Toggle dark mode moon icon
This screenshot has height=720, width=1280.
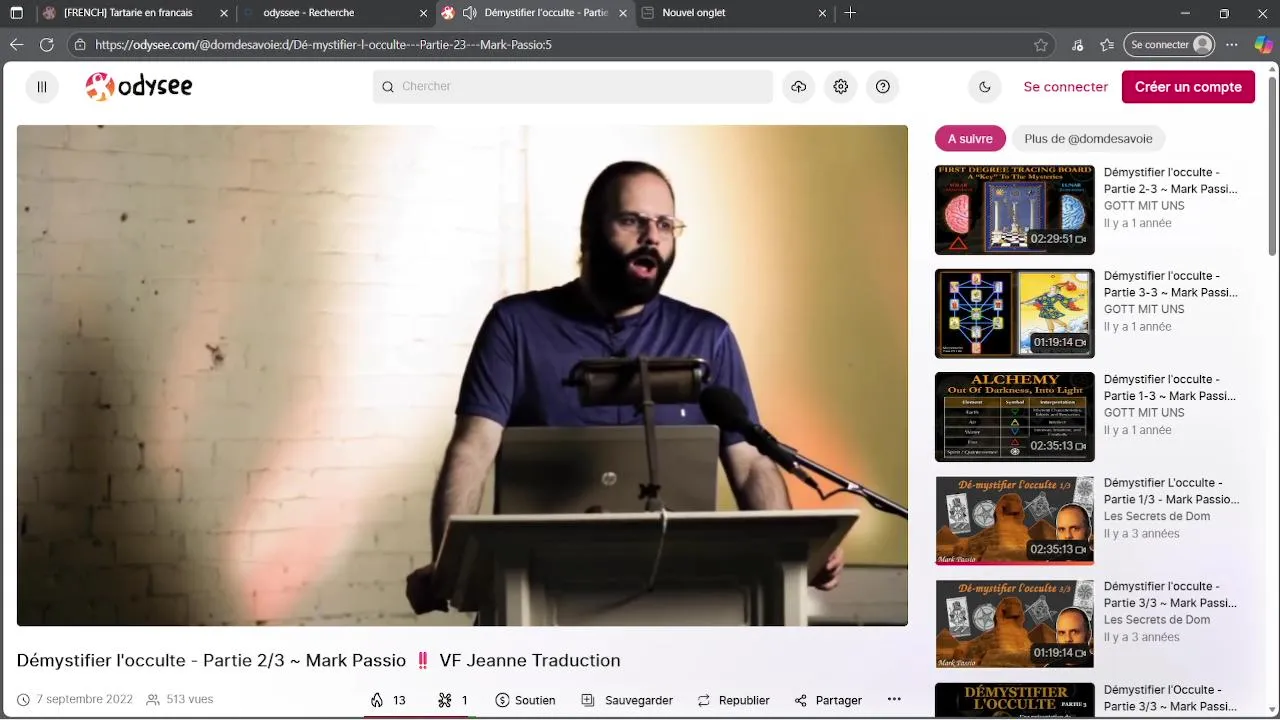(985, 87)
